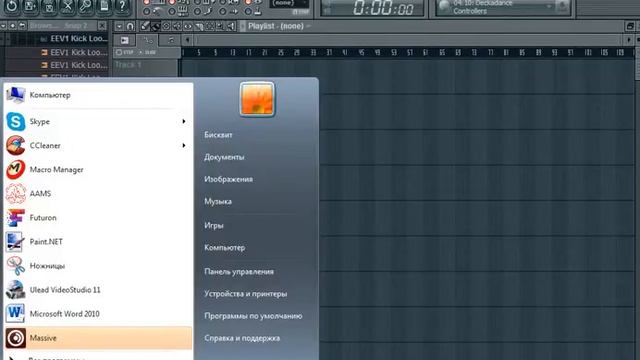This screenshot has width=640, height=360.
Task: Toggle the magnet snap button in Playlist
Action: [x=130, y=26]
